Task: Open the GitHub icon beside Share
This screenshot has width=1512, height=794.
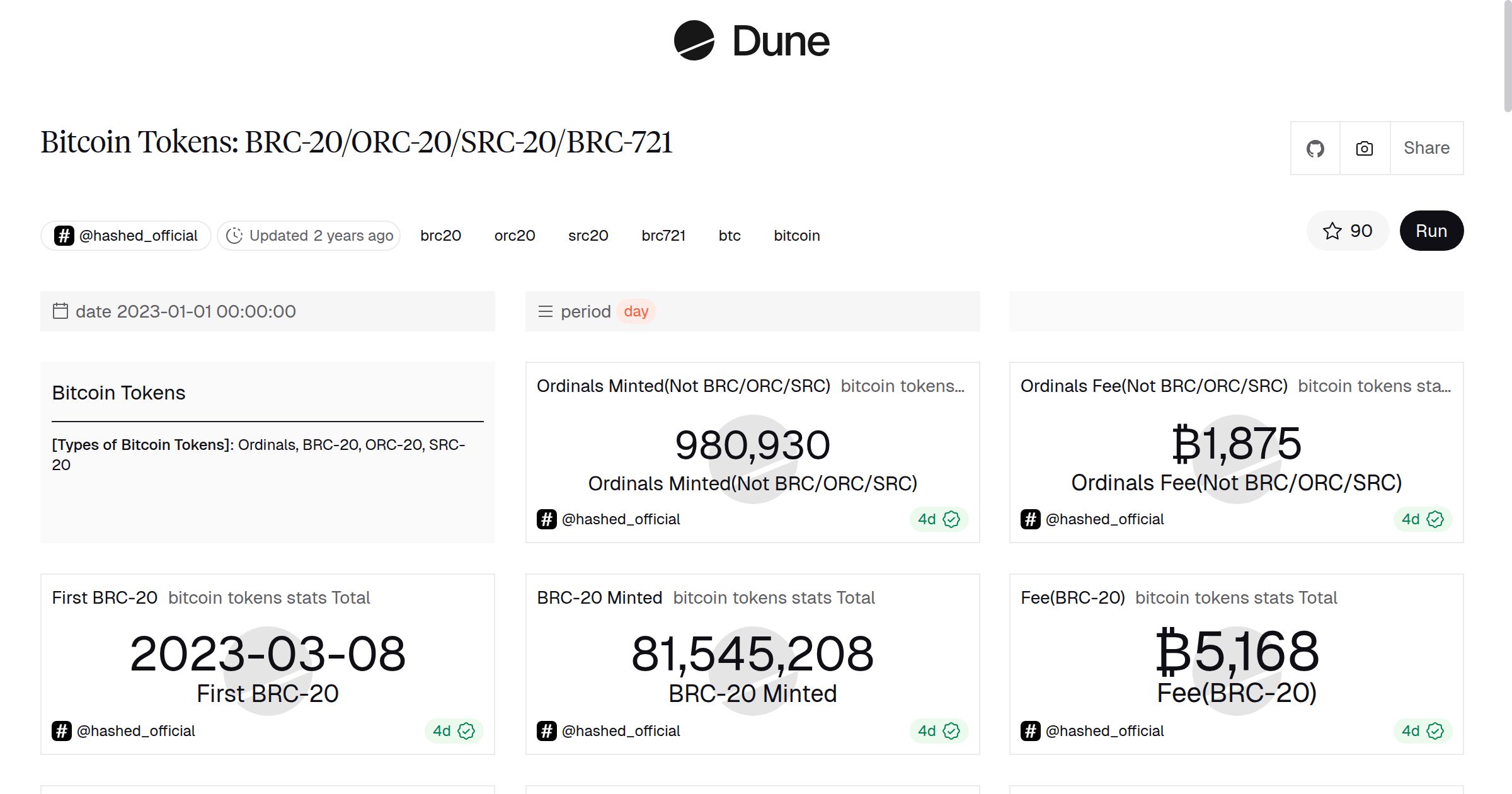Action: coord(1315,148)
